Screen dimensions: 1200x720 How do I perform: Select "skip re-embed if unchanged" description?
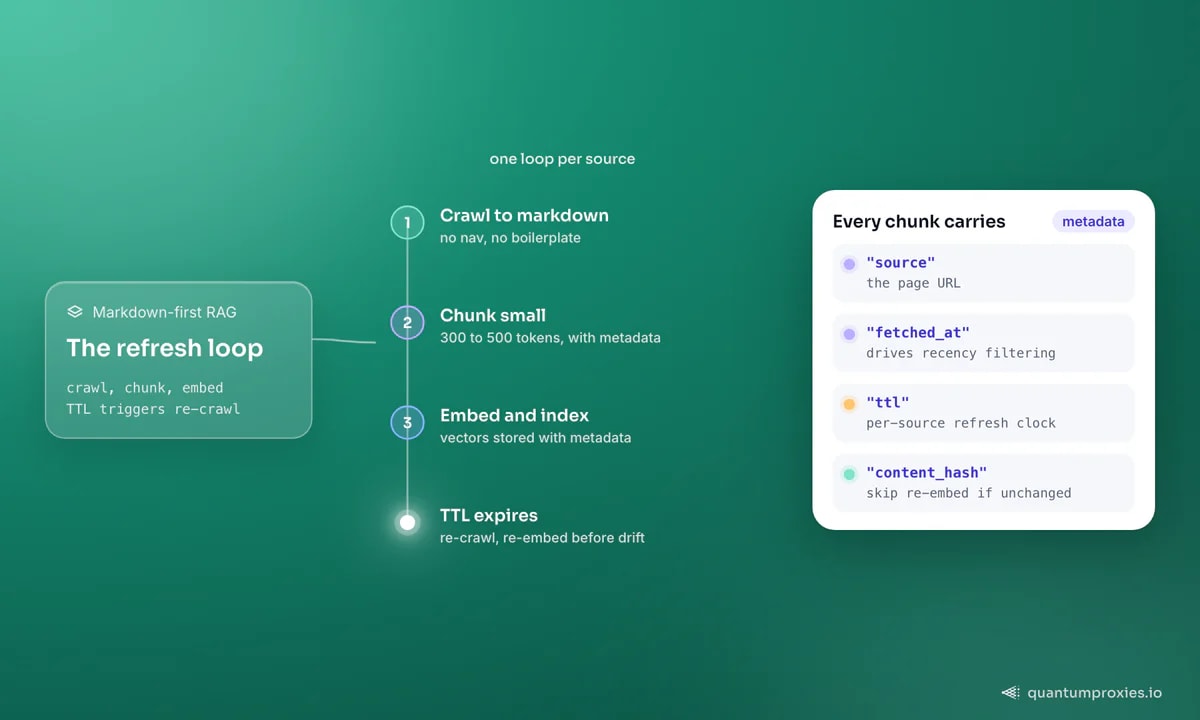click(969, 493)
